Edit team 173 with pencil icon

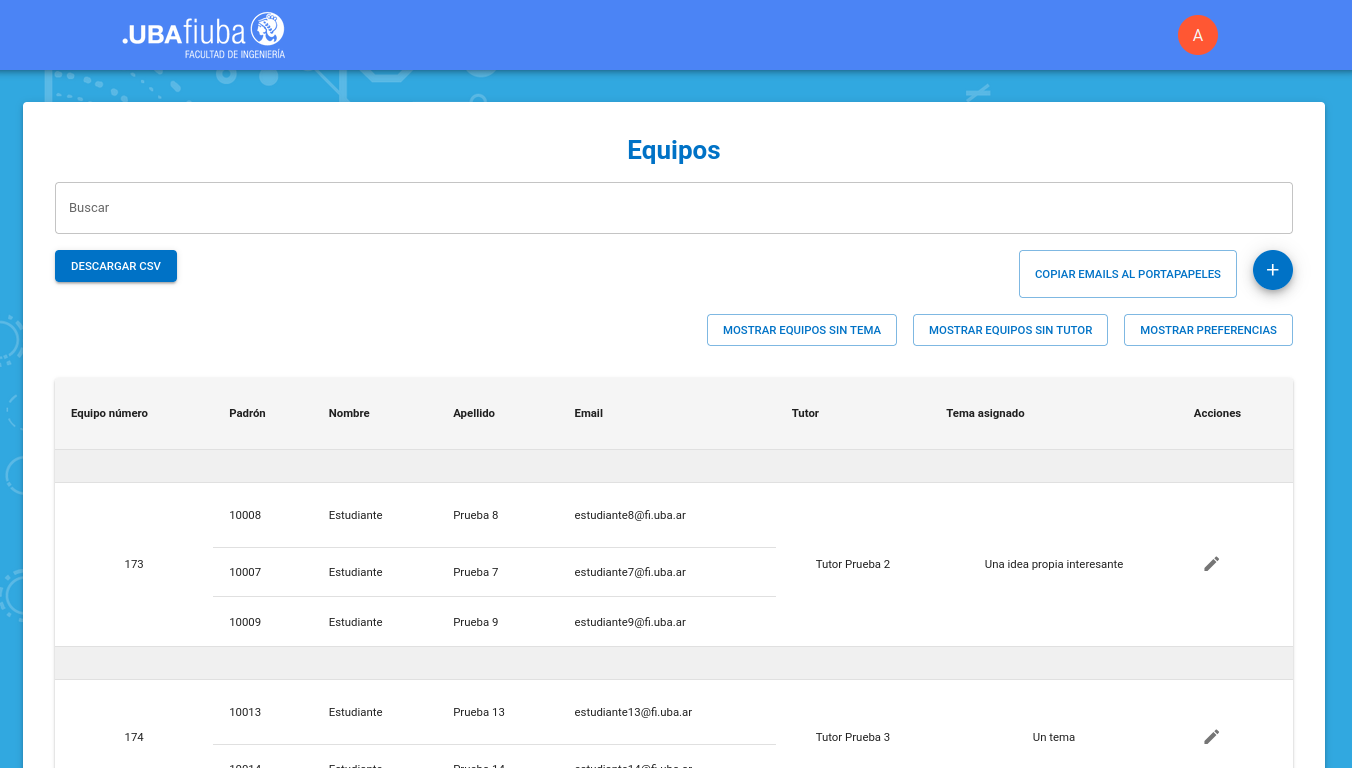1211,564
